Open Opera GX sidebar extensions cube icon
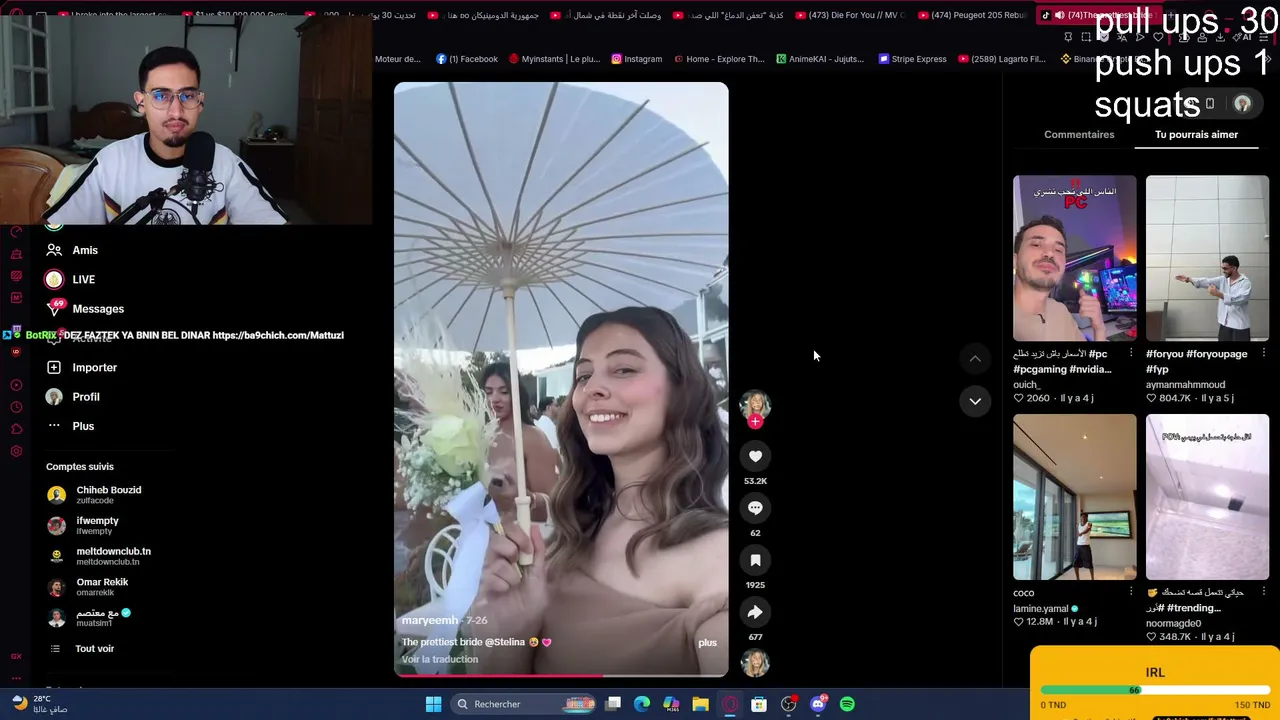This screenshot has width=1280, height=720. pos(16,429)
